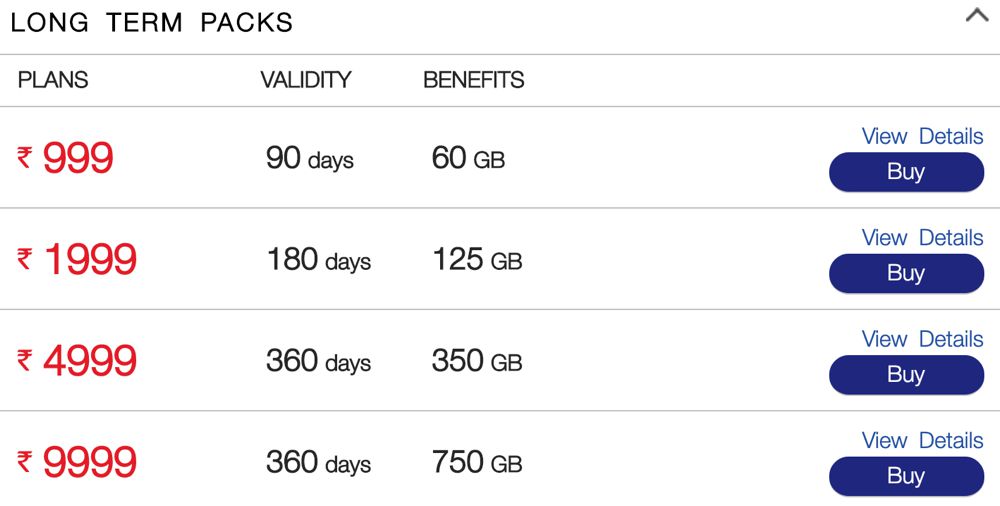The image size is (1000, 506).
Task: Click Buy for the ₹9999 plan
Action: [x=906, y=476]
